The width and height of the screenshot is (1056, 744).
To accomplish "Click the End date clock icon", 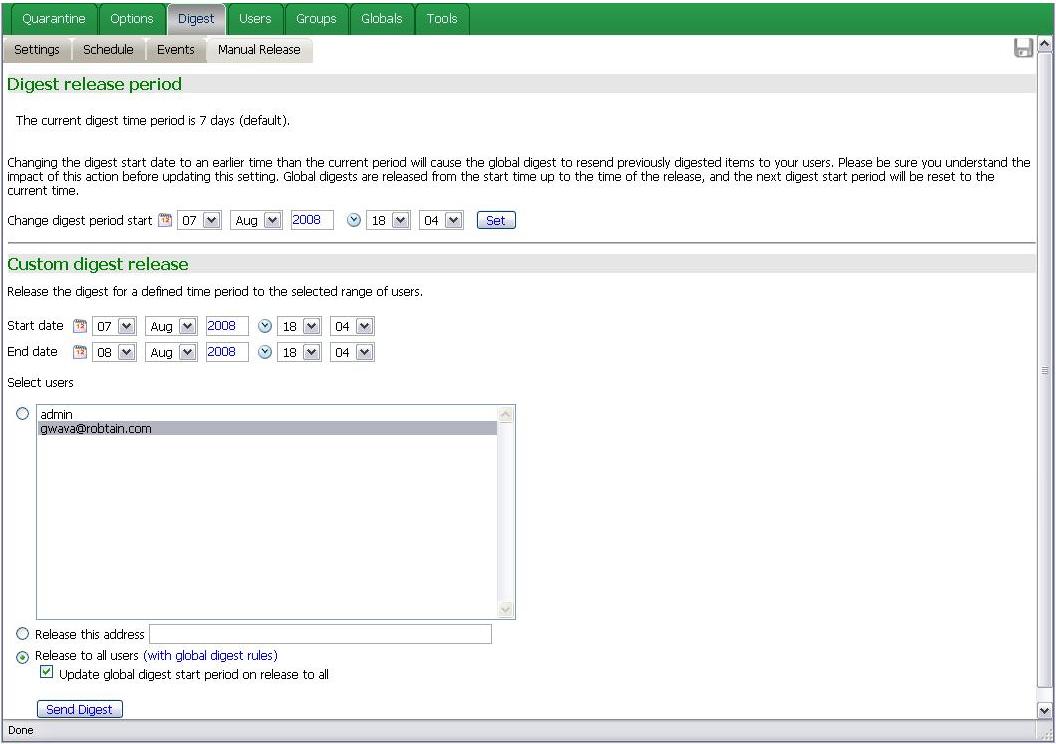I will pos(265,352).
